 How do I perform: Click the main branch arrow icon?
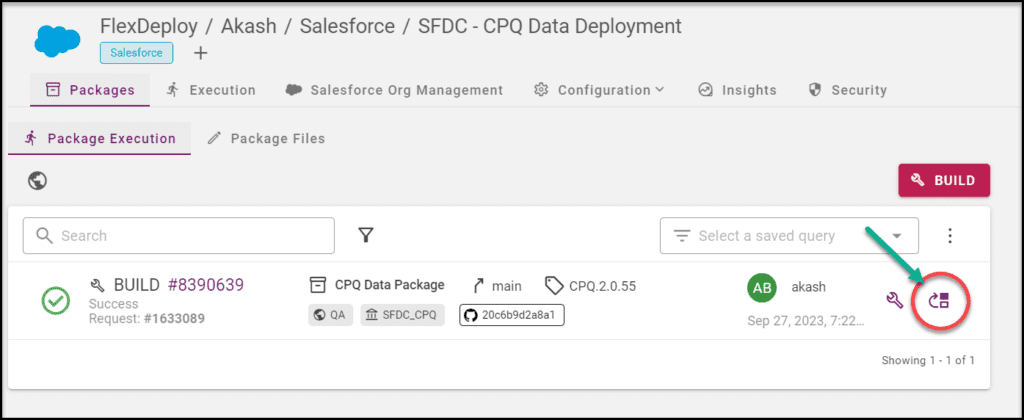pos(478,285)
